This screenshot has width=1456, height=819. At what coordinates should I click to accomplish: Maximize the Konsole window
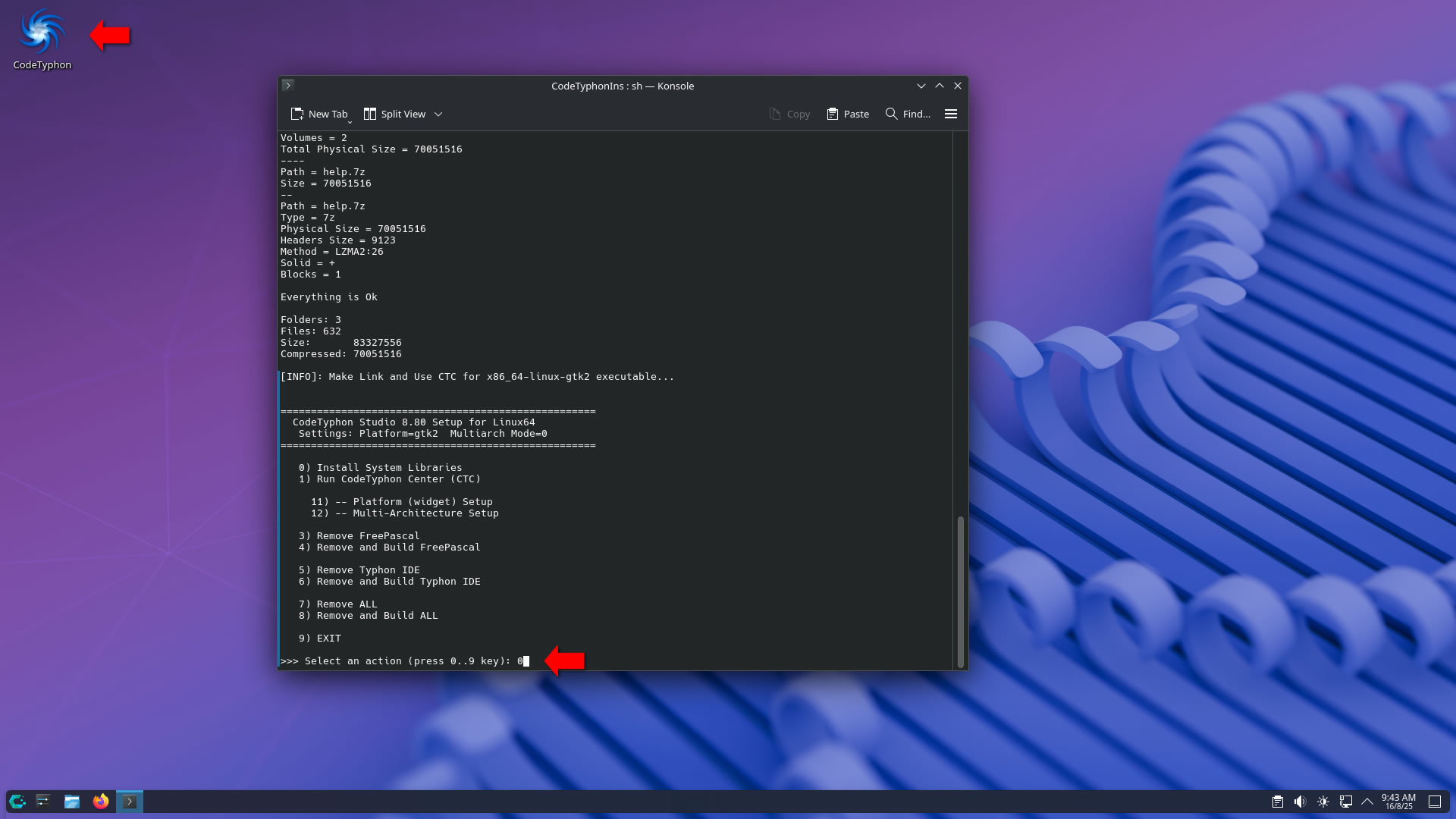(x=940, y=86)
